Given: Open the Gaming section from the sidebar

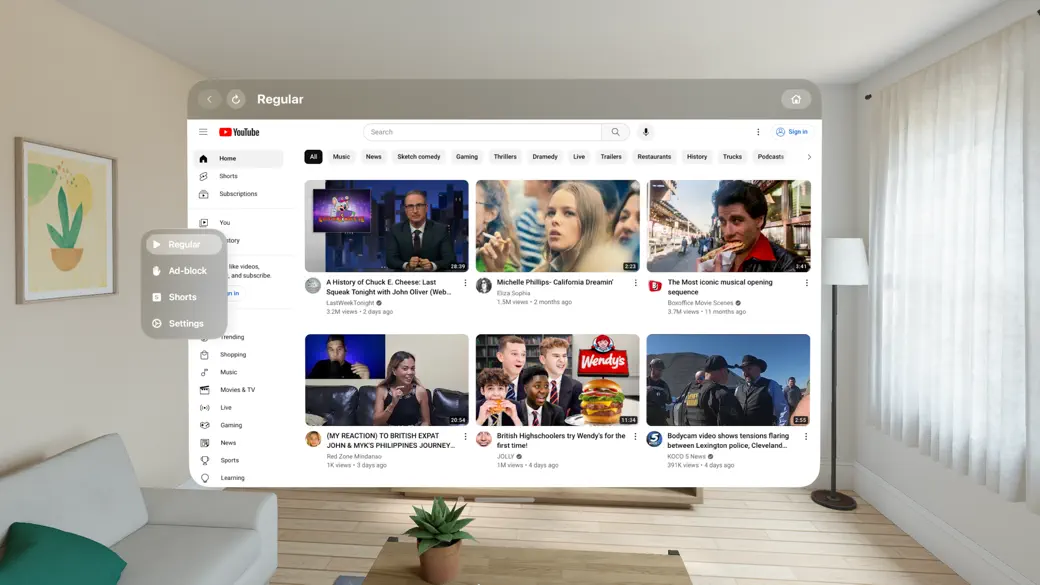Looking at the screenshot, I should tap(230, 424).
